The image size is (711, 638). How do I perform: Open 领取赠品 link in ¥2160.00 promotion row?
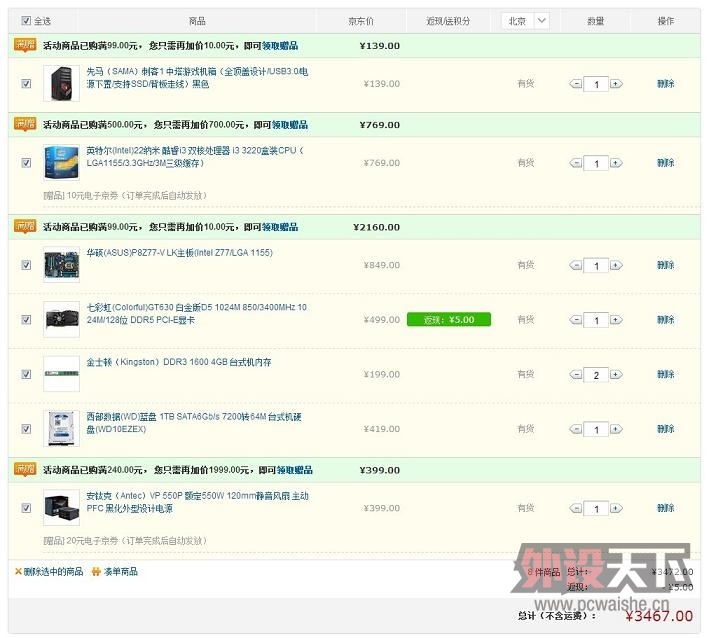[x=280, y=227]
